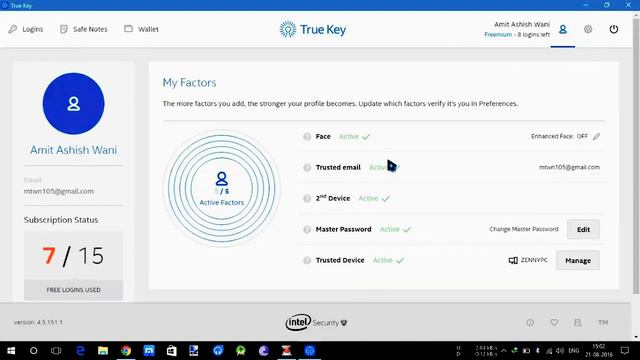This screenshot has width=640, height=360.
Task: Open the Safe Notes tab
Action: coord(84,29)
